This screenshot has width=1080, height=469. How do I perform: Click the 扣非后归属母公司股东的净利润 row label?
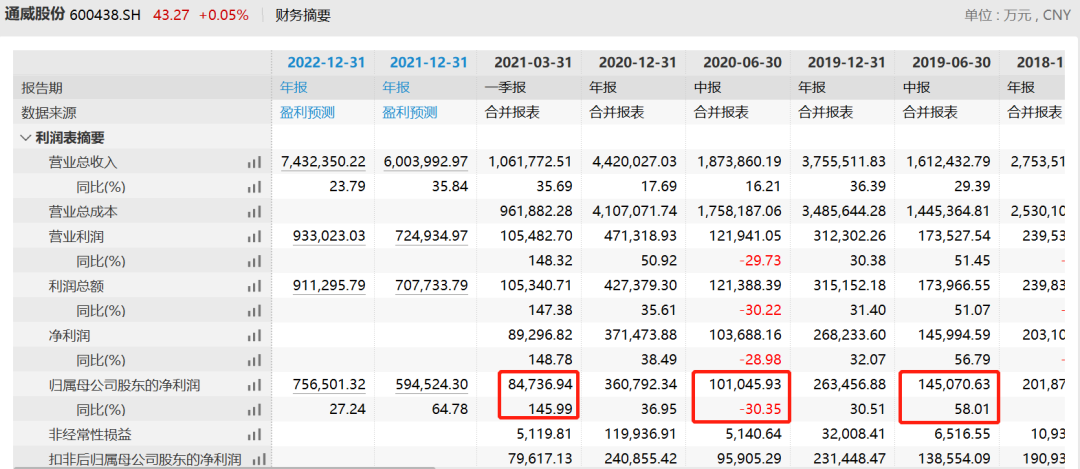click(144, 459)
